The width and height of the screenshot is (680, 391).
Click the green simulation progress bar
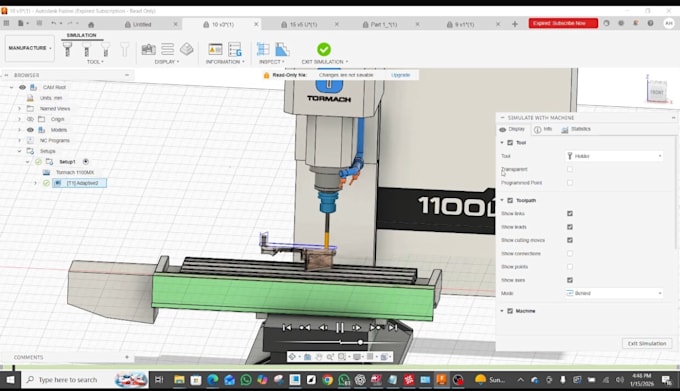point(340,367)
